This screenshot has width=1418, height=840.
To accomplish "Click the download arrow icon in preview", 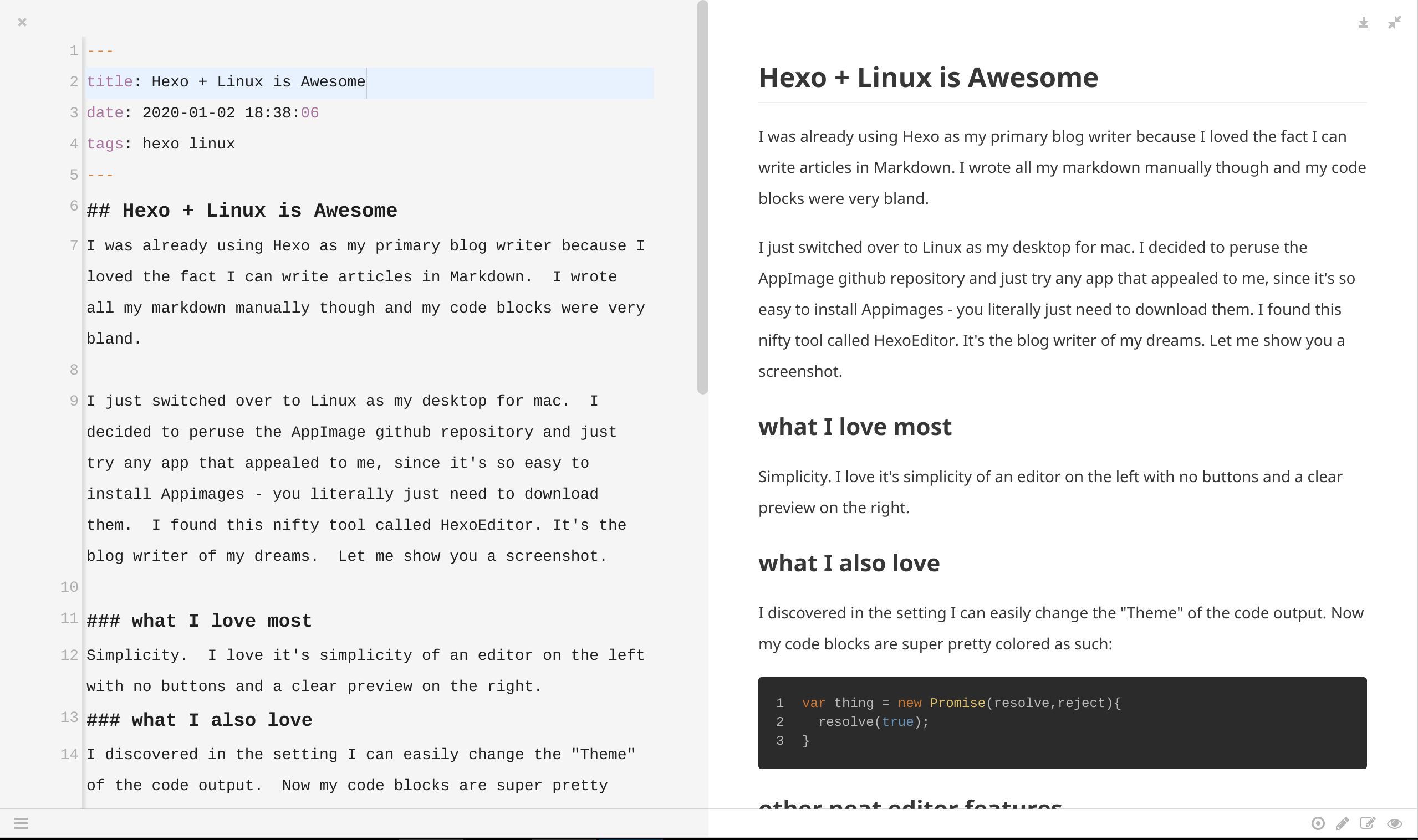I will 1364,23.
